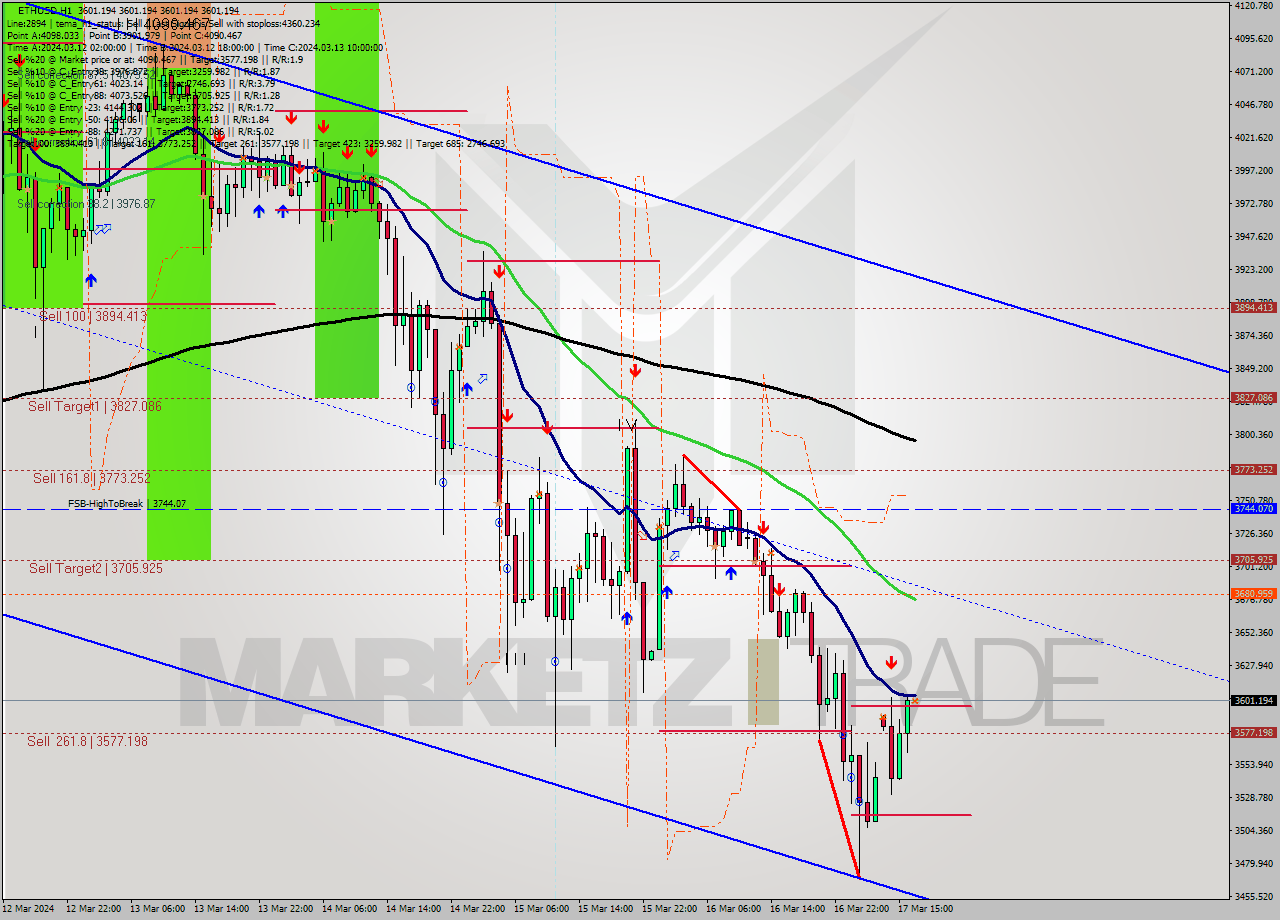Select the 'Sell Target2 | 3705.925' label
The width and height of the screenshot is (1280, 920).
click(95, 568)
